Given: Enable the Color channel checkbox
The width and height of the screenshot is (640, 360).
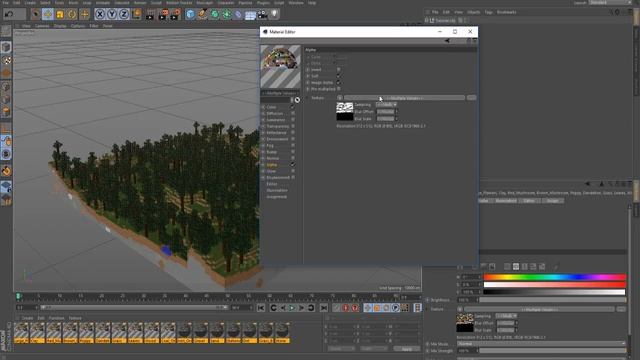Looking at the screenshot, I should click(293, 107).
